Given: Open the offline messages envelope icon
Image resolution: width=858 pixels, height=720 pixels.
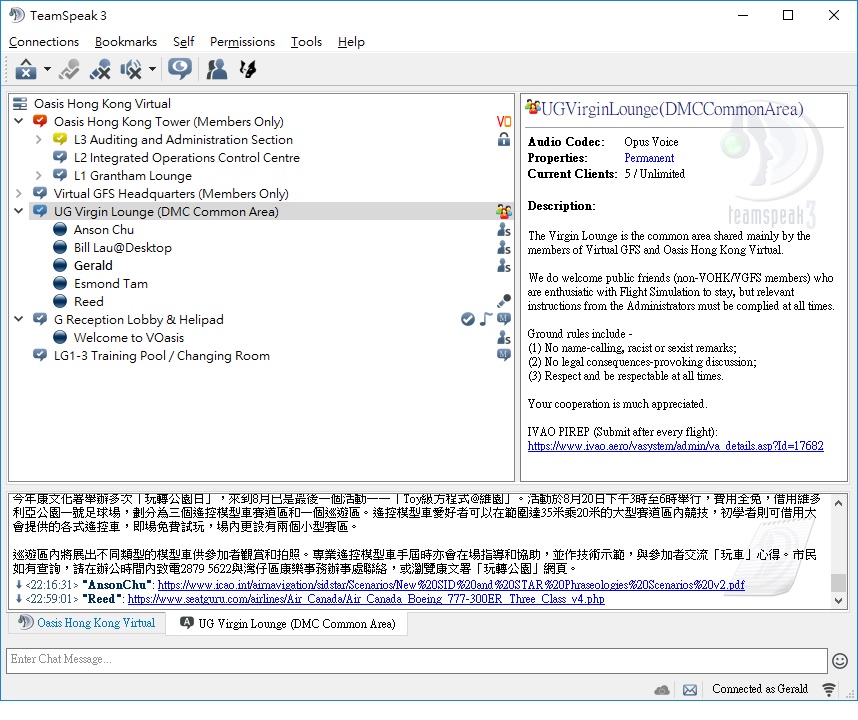Looking at the screenshot, I should click(690, 690).
